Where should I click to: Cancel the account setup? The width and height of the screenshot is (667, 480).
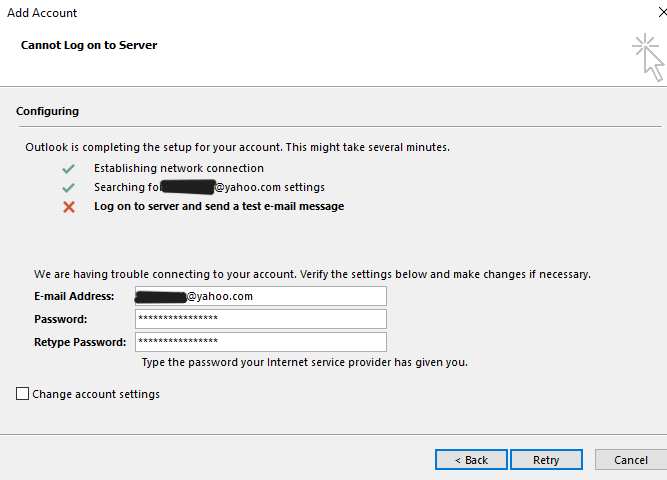[631, 460]
